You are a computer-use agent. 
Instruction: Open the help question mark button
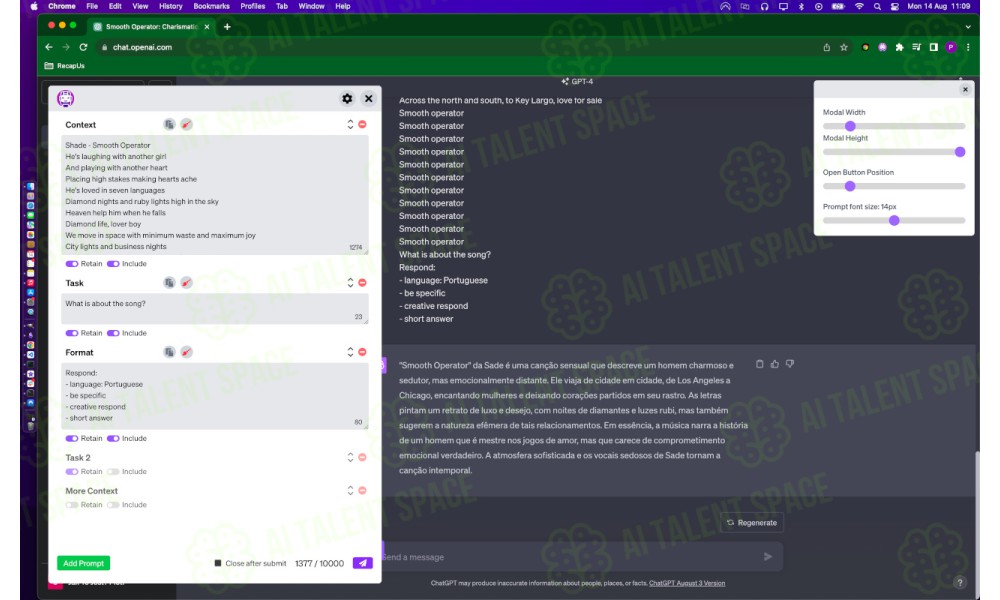959,582
